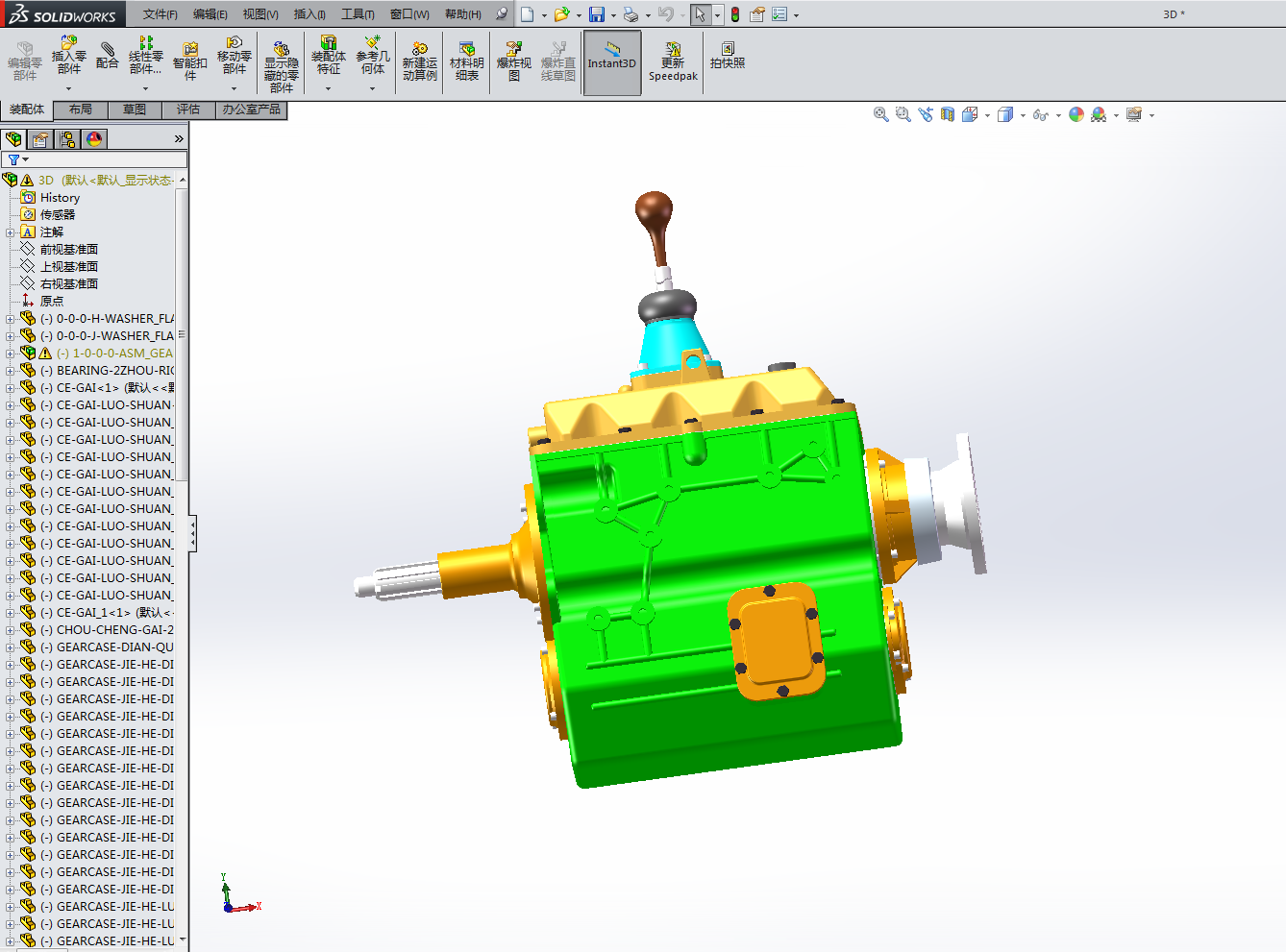Click Zoom to Area icon

click(903, 114)
